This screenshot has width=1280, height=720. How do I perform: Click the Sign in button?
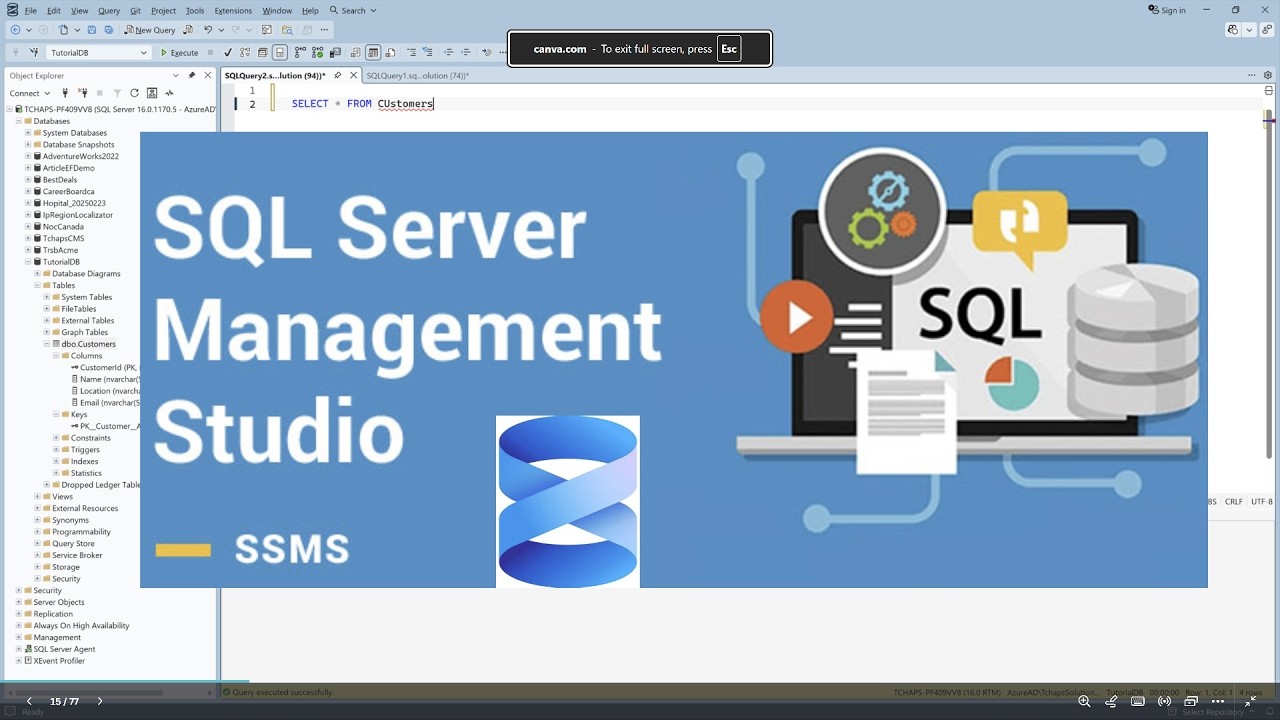1167,10
